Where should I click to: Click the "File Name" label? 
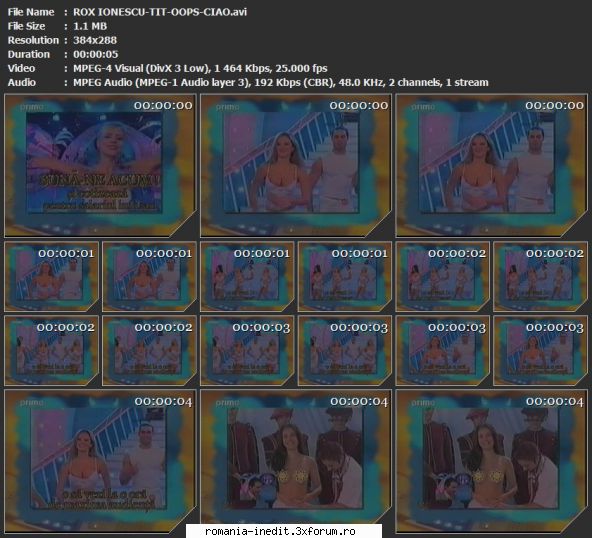[31, 12]
